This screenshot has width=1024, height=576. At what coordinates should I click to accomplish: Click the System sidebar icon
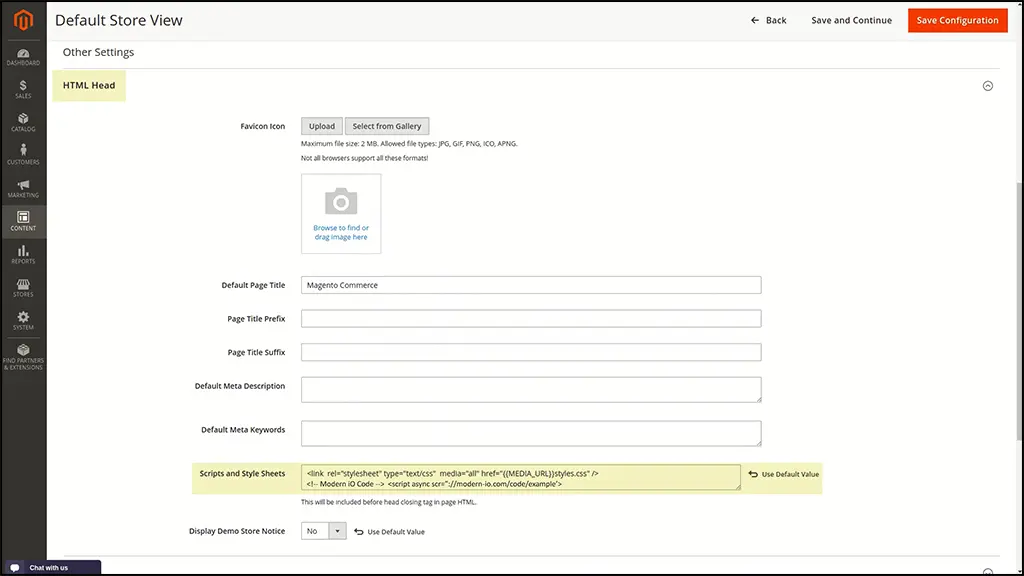[23, 320]
